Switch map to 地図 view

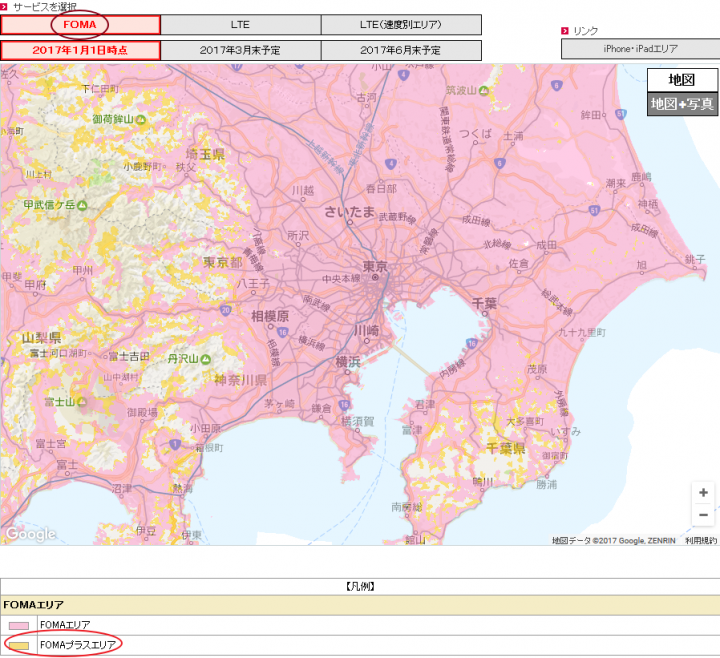[x=682, y=80]
